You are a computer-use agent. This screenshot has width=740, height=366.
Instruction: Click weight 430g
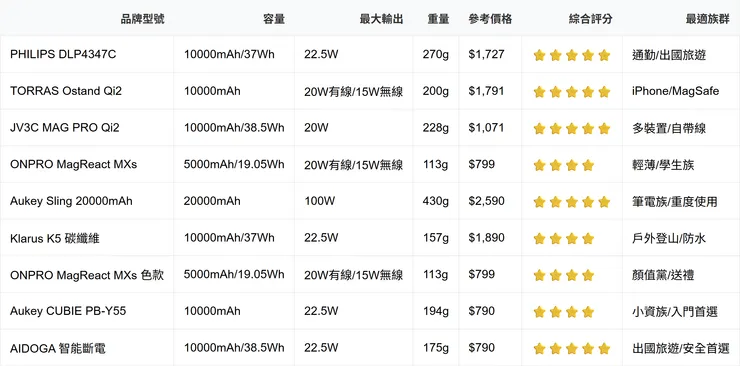point(436,201)
